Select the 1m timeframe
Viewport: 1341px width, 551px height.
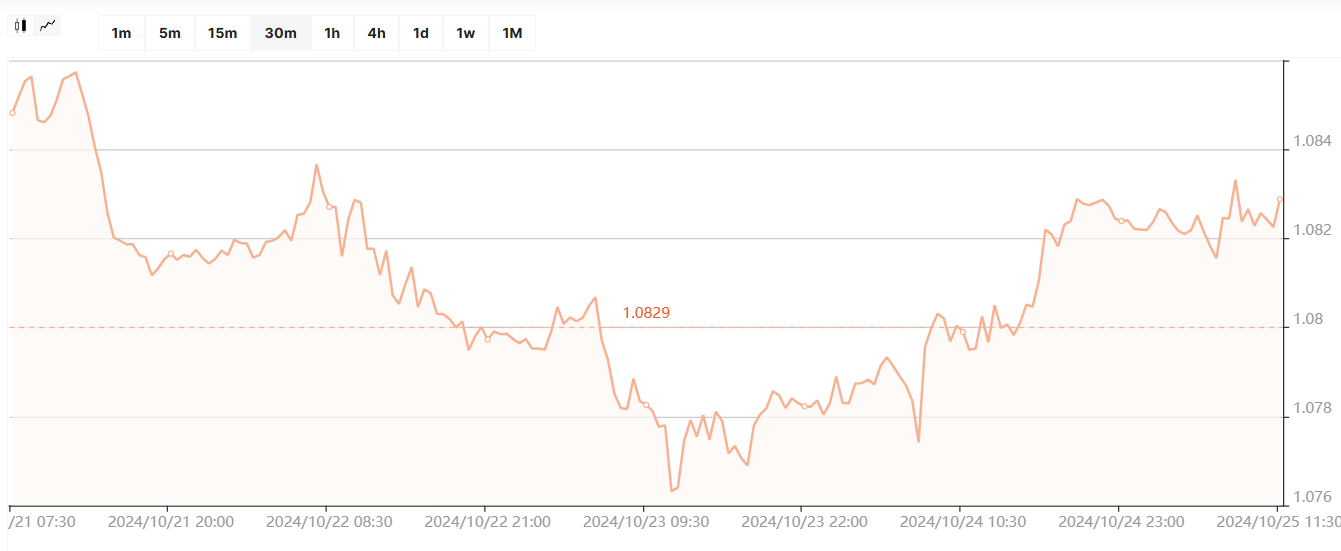click(x=121, y=33)
